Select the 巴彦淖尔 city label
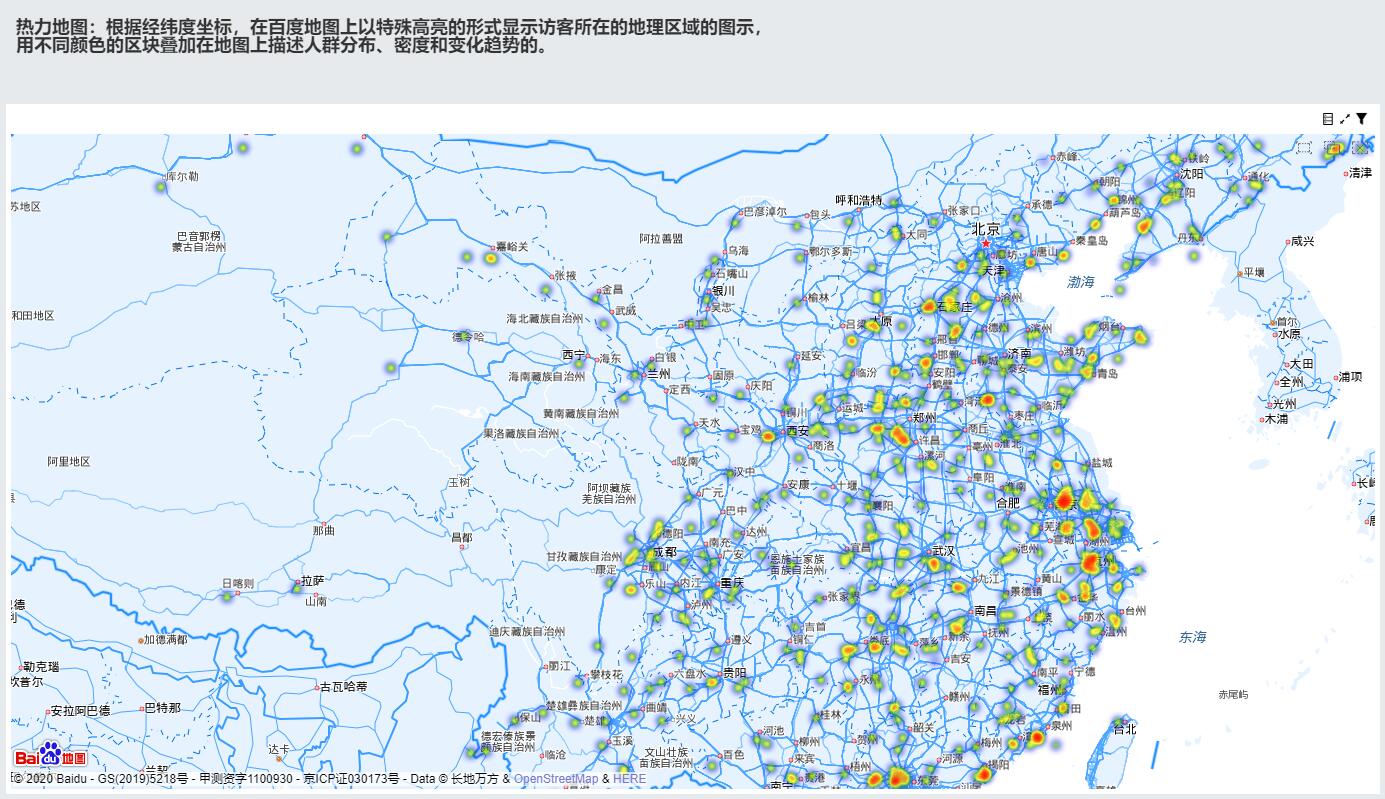Viewport: 1385px width, 799px height. [x=765, y=212]
